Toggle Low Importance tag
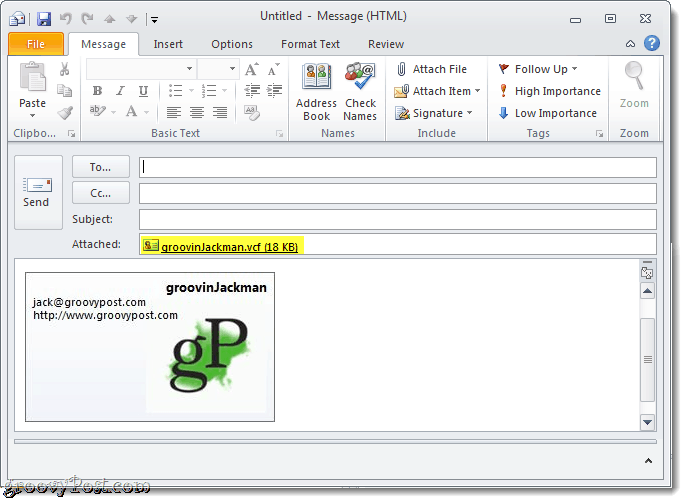This screenshot has height=503, width=687. tap(548, 113)
